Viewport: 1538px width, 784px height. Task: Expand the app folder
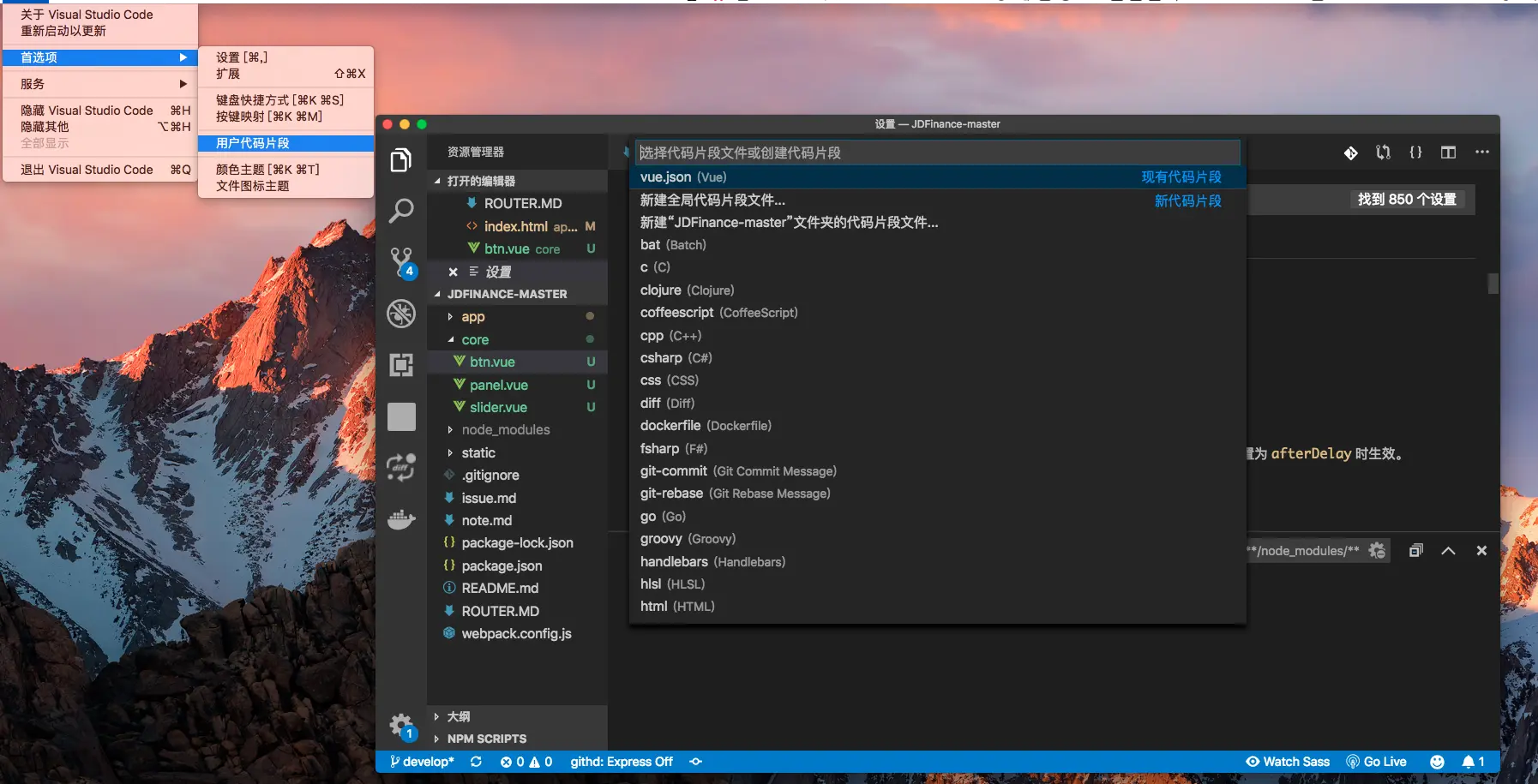(517, 317)
